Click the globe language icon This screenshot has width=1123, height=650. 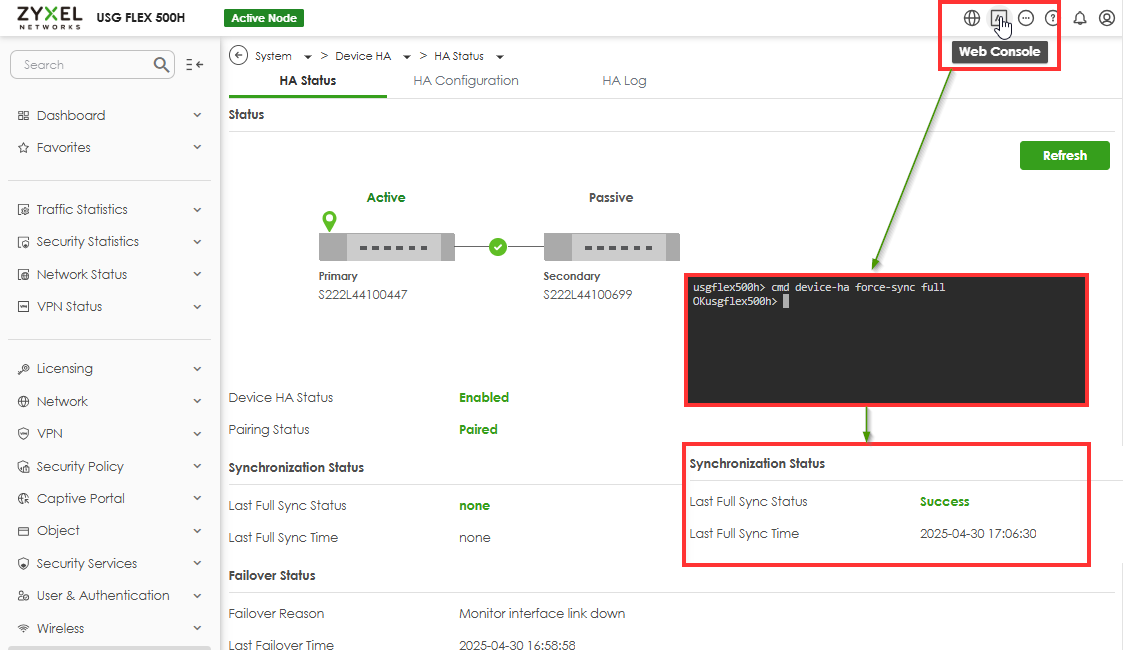tap(971, 18)
